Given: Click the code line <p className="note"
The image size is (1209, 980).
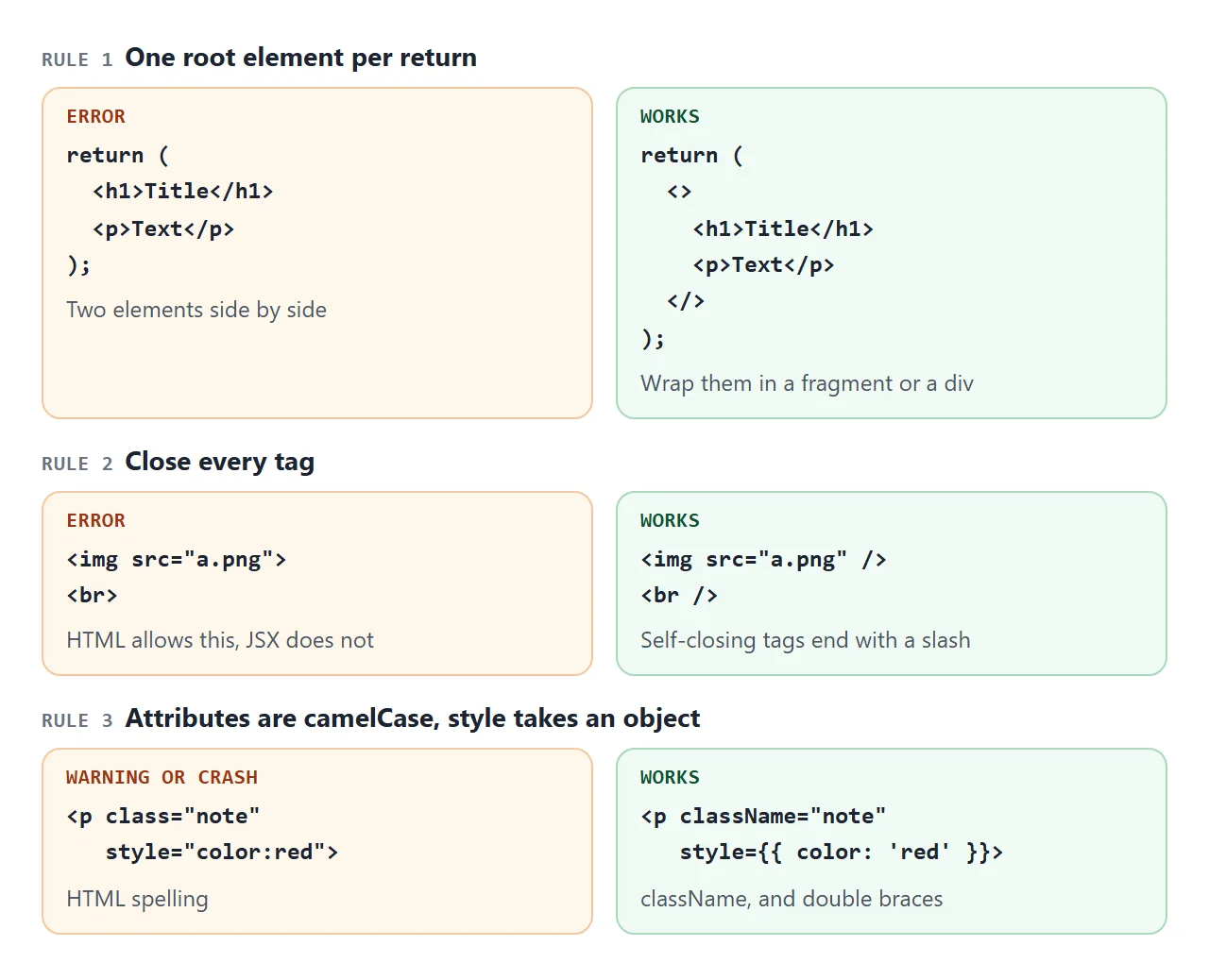Looking at the screenshot, I should [x=763, y=816].
